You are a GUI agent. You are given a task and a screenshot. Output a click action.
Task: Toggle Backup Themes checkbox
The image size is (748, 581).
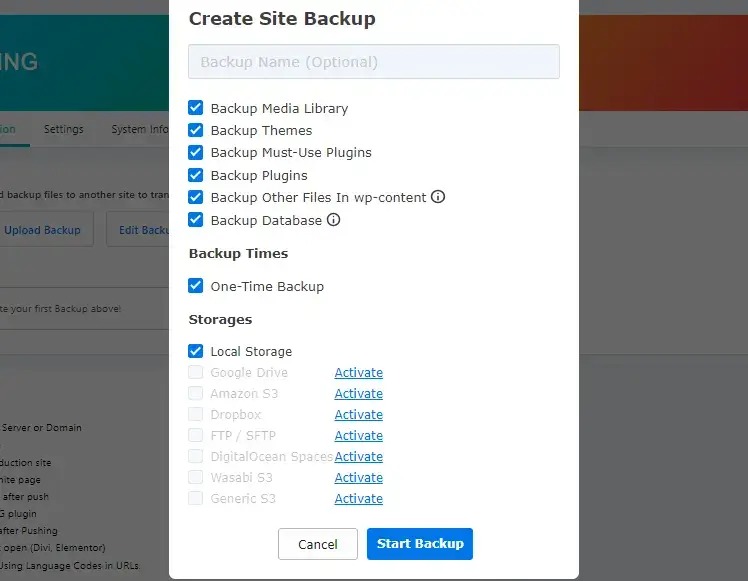point(196,130)
